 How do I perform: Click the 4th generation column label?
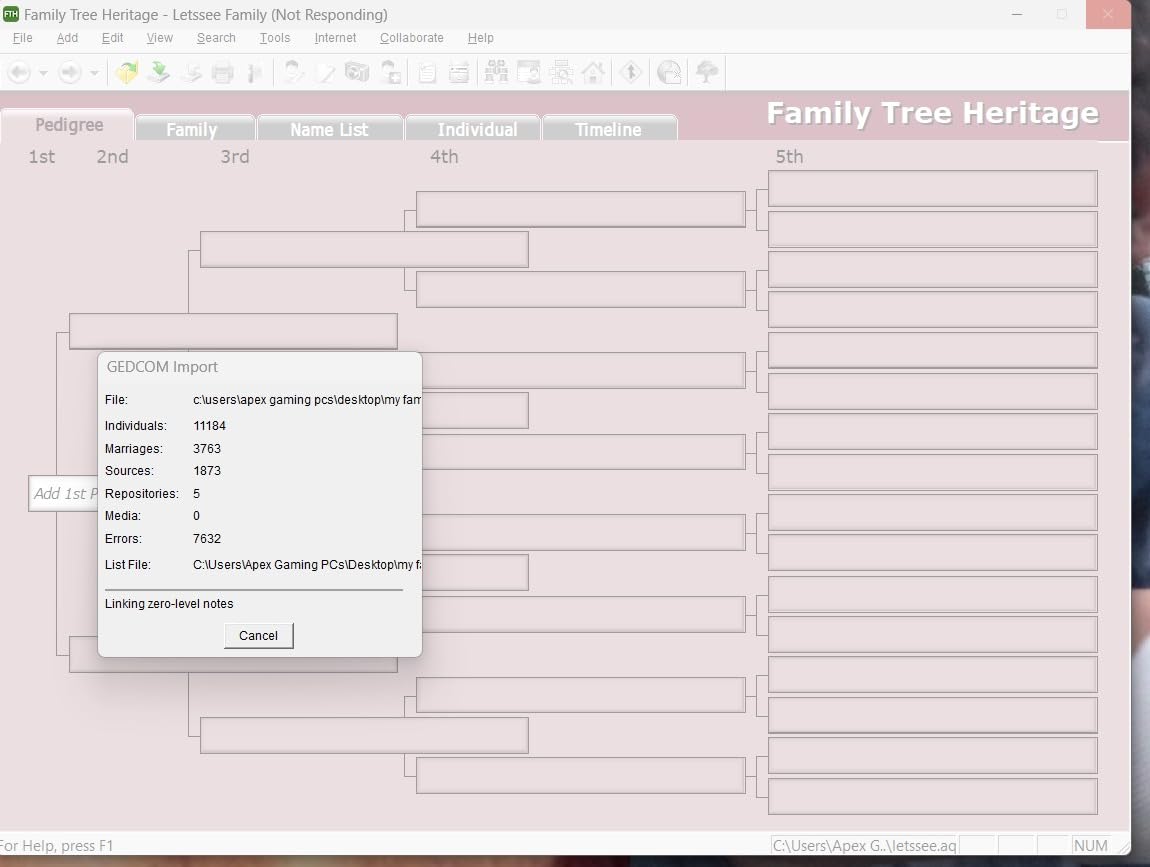[444, 157]
